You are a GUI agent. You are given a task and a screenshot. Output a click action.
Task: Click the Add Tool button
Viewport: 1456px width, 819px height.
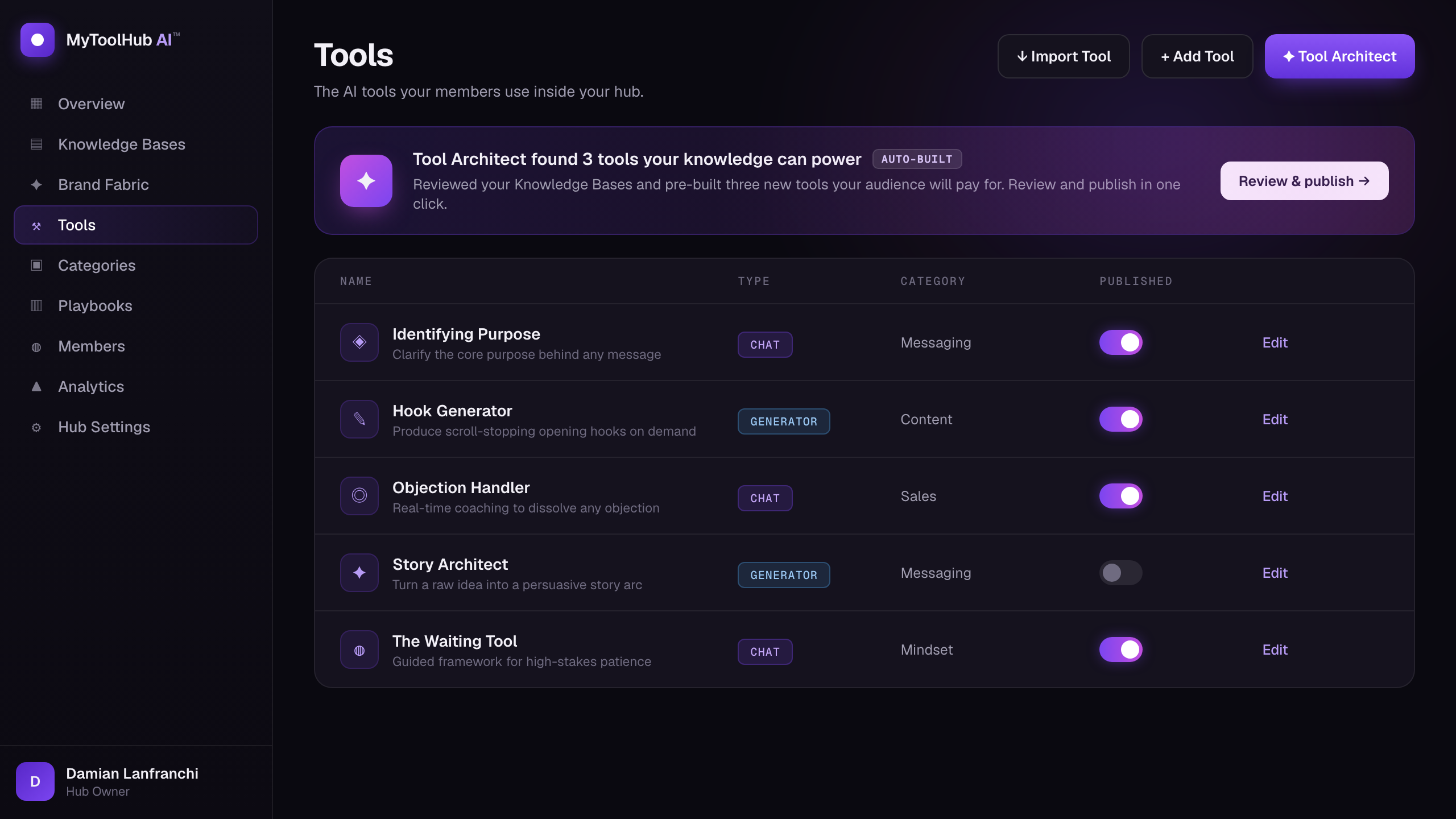1197,56
